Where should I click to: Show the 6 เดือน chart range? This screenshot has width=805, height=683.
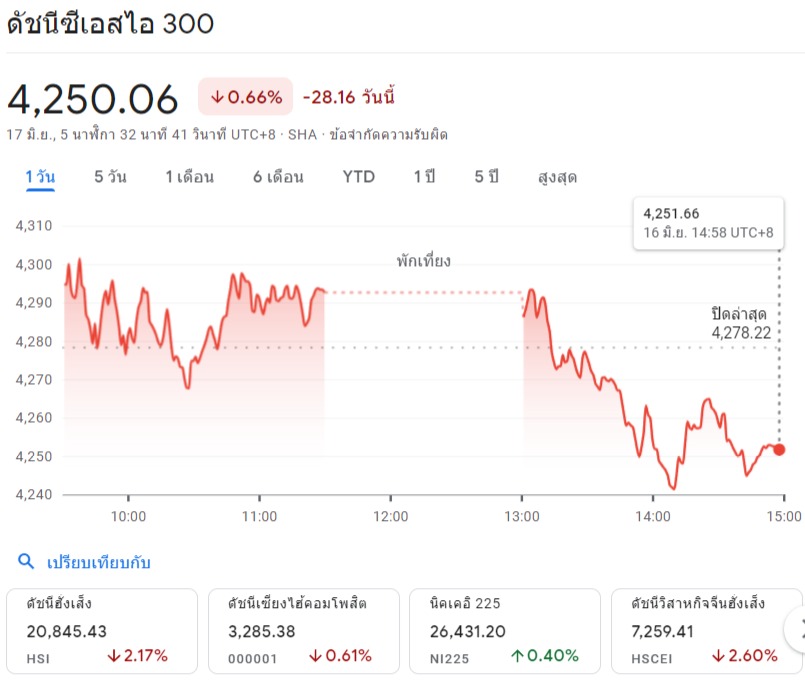(278, 177)
